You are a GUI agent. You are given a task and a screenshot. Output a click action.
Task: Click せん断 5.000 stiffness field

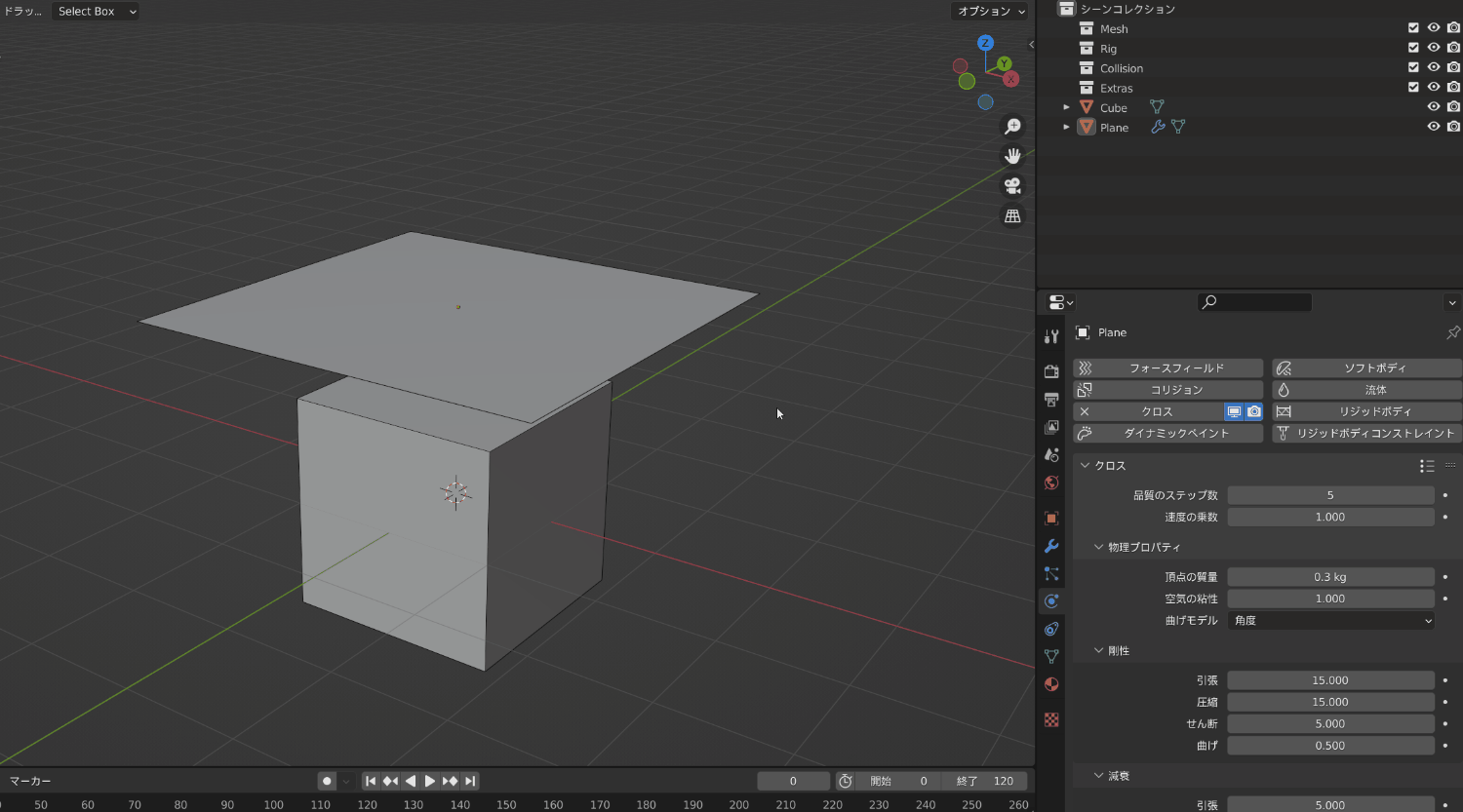point(1330,723)
